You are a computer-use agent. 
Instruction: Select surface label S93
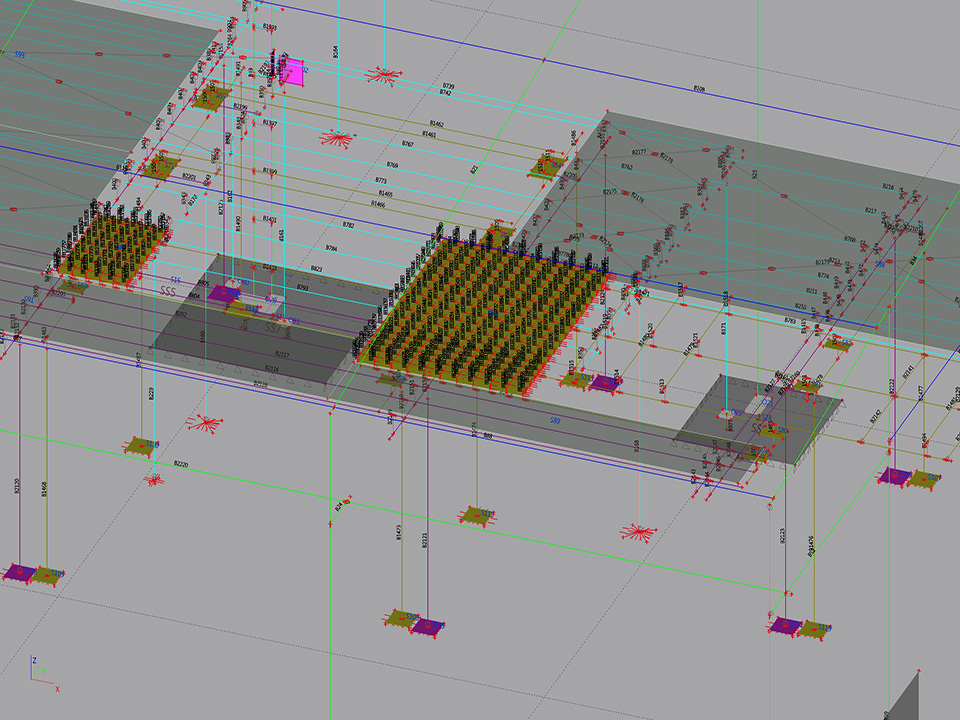(19, 54)
